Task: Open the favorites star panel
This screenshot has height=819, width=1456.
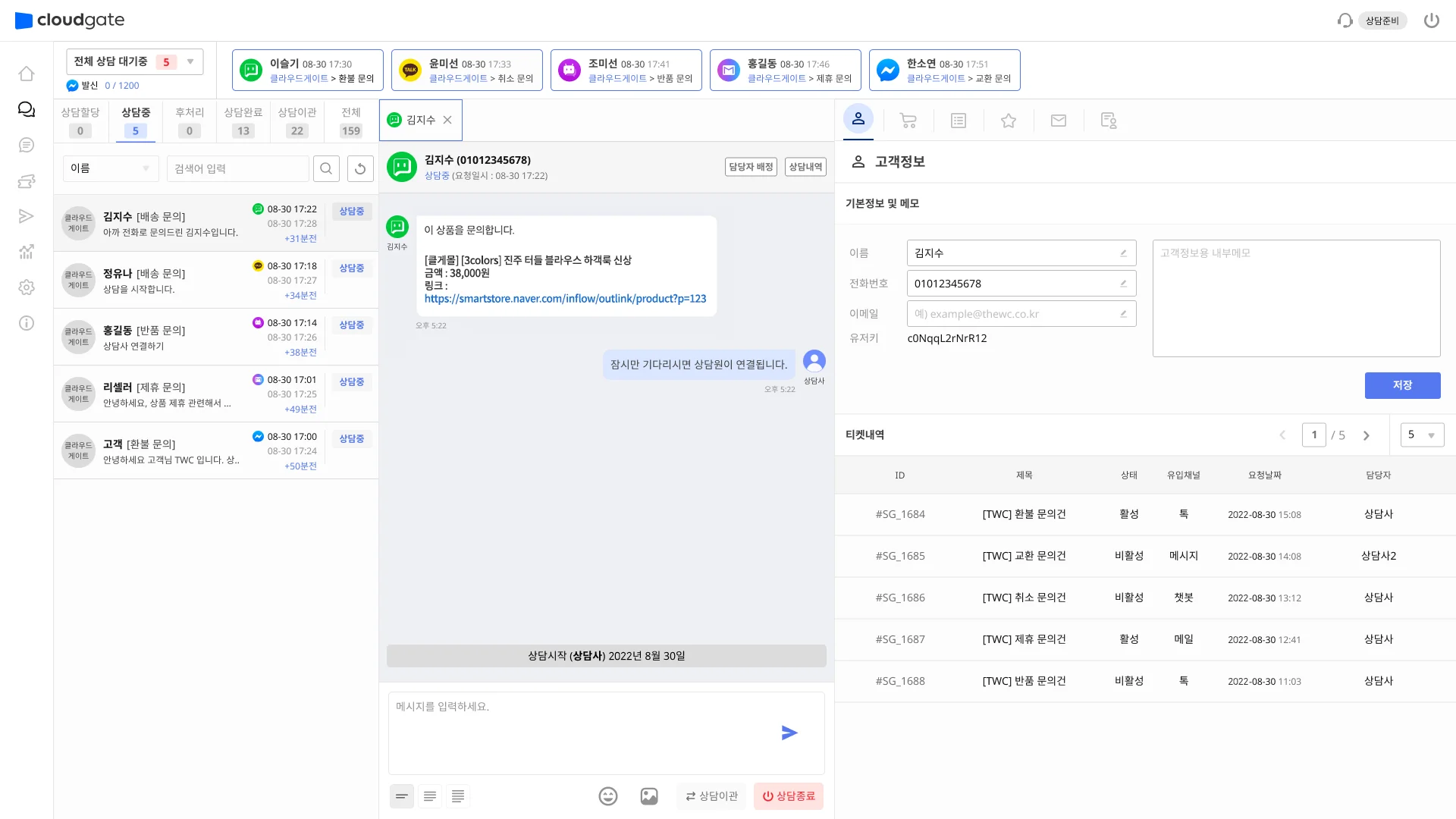Action: 1008,120
